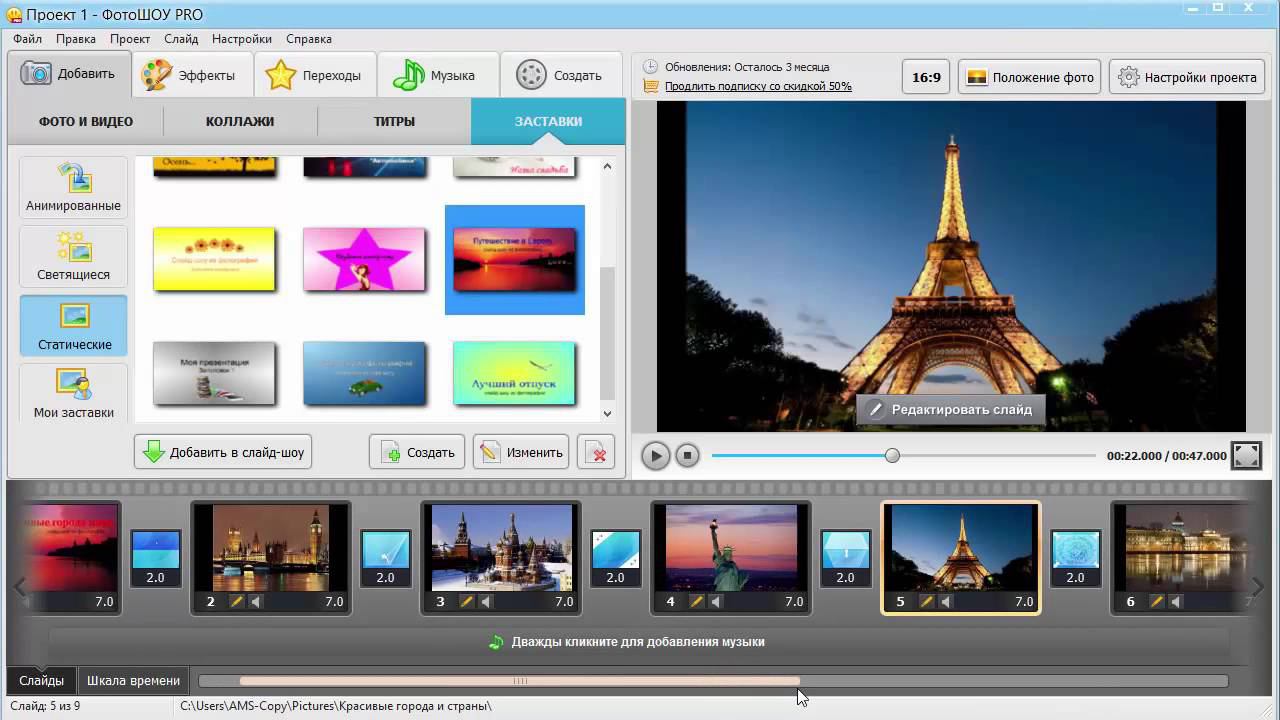Screen dimensions: 1280x720
Task: Click the sound icon on slide 4
Action: coord(716,602)
